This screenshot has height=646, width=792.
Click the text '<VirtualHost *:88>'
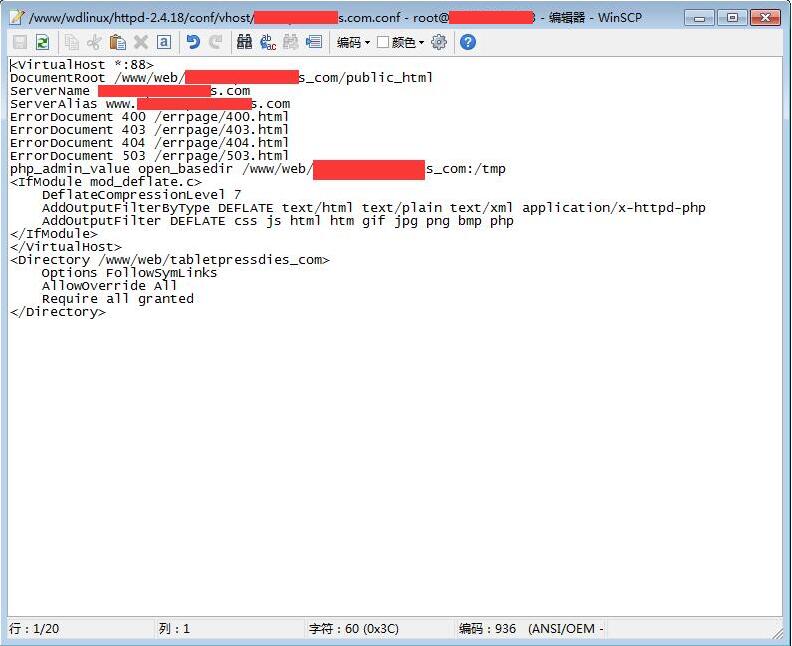pyautogui.click(x=81, y=65)
